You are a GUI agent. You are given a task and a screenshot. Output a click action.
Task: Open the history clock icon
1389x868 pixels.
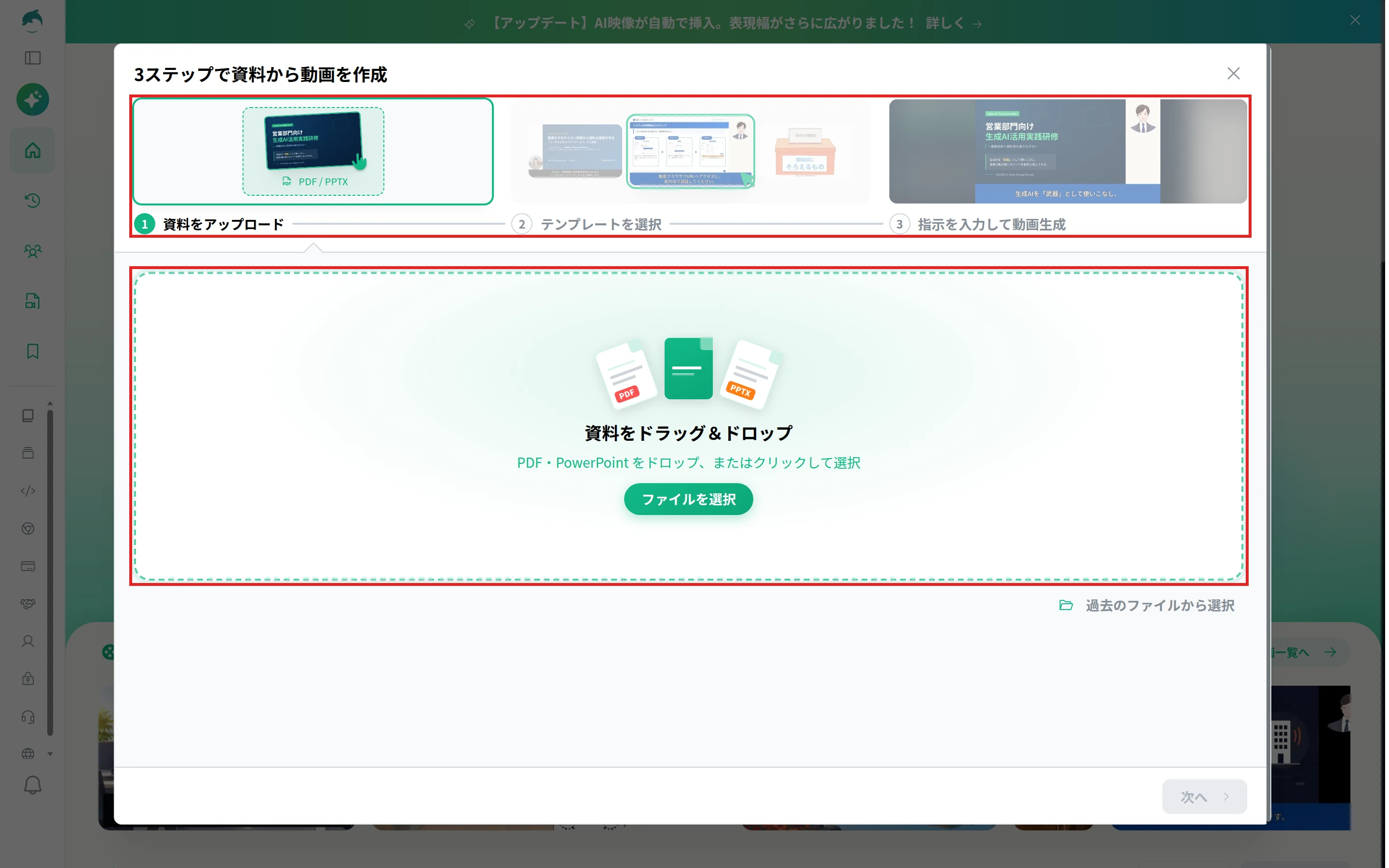point(33,200)
